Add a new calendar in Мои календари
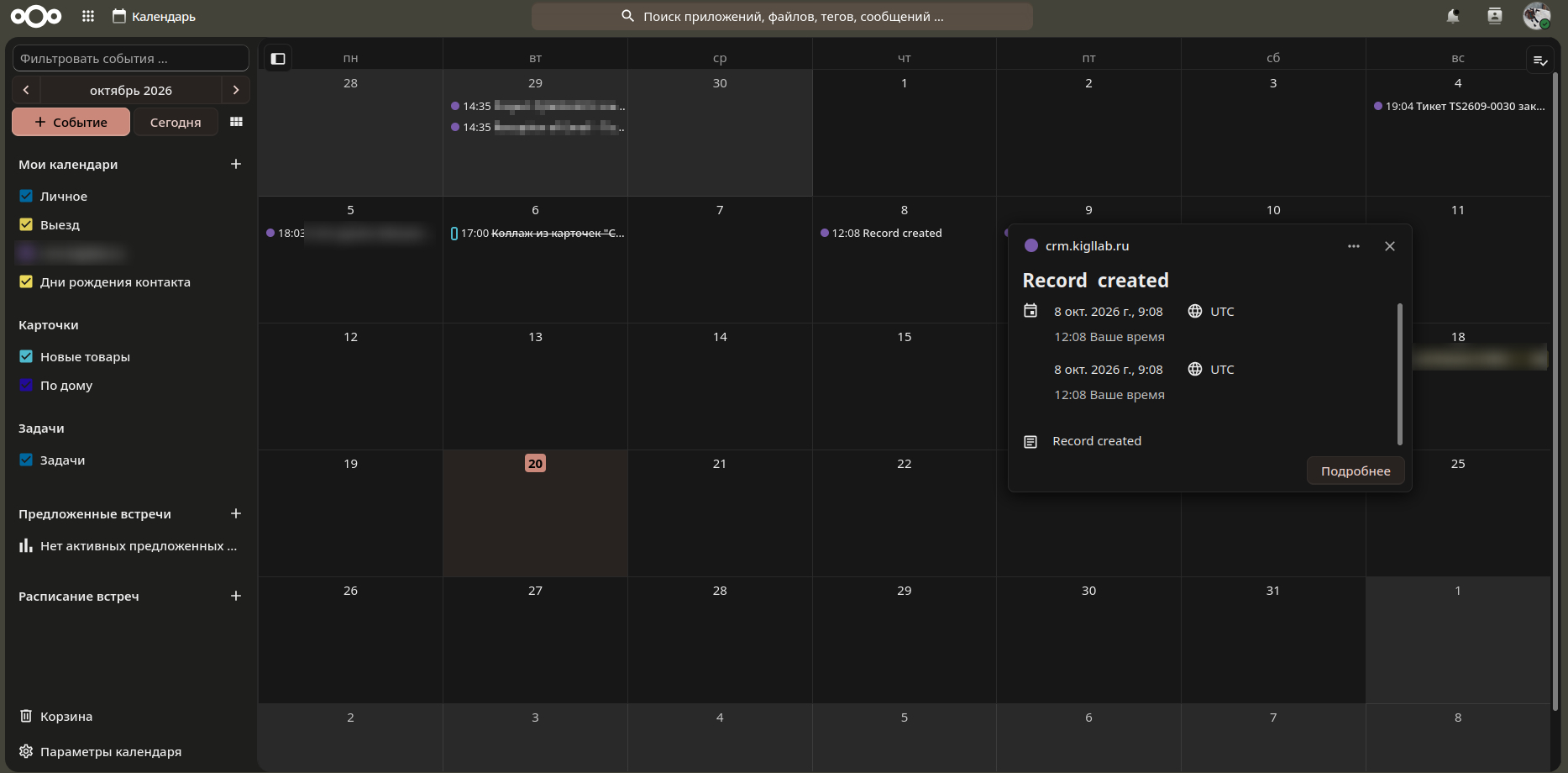This screenshot has width=1568, height=773. [236, 164]
